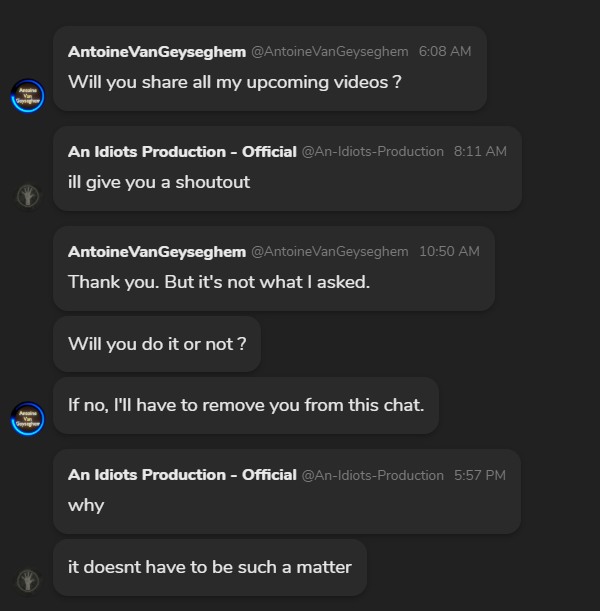Select 'Thank you. But it's not what I asked.' message
This screenshot has width=600, height=611.
[x=274, y=268]
